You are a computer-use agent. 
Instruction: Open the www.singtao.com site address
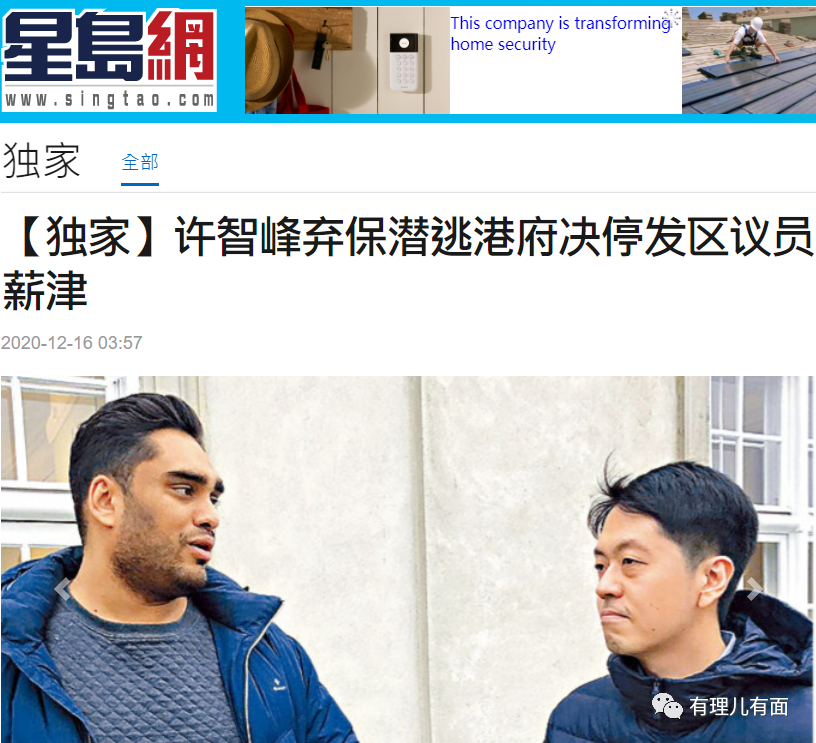[110, 99]
